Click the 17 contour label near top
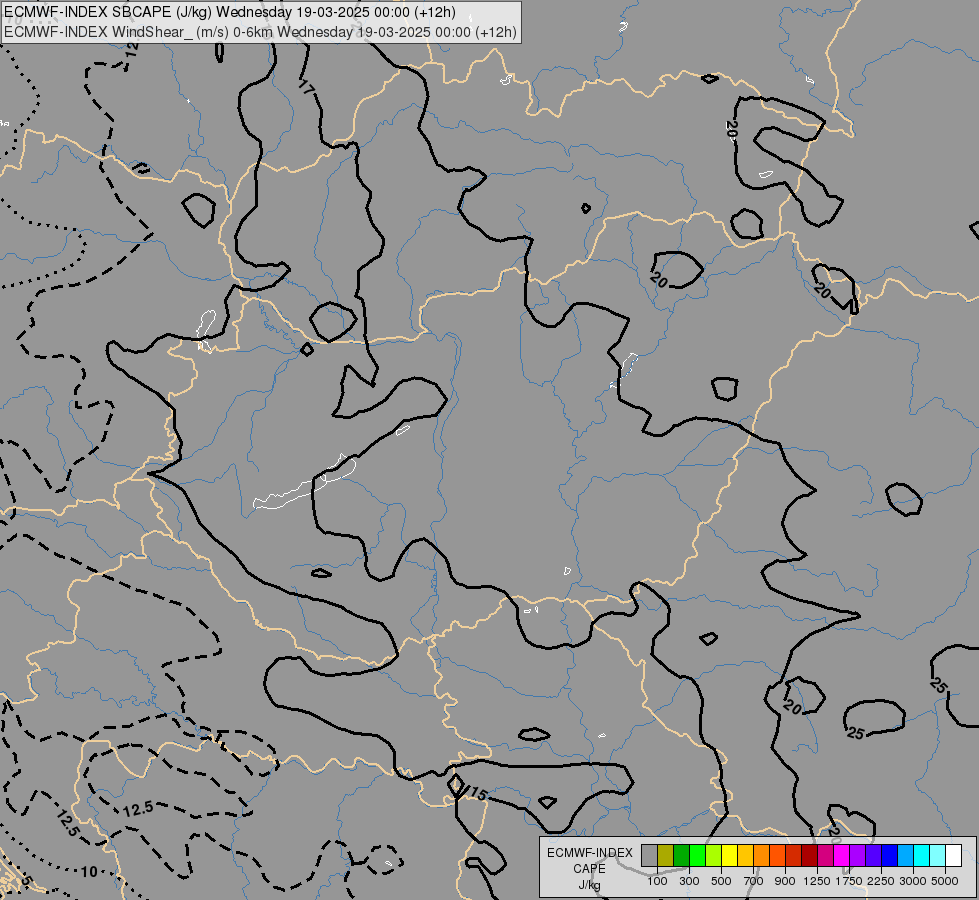Image resolution: width=979 pixels, height=900 pixels. click(307, 87)
